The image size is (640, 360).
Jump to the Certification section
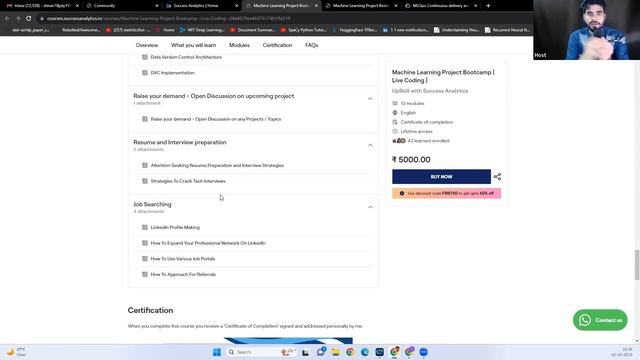pyautogui.click(x=277, y=45)
